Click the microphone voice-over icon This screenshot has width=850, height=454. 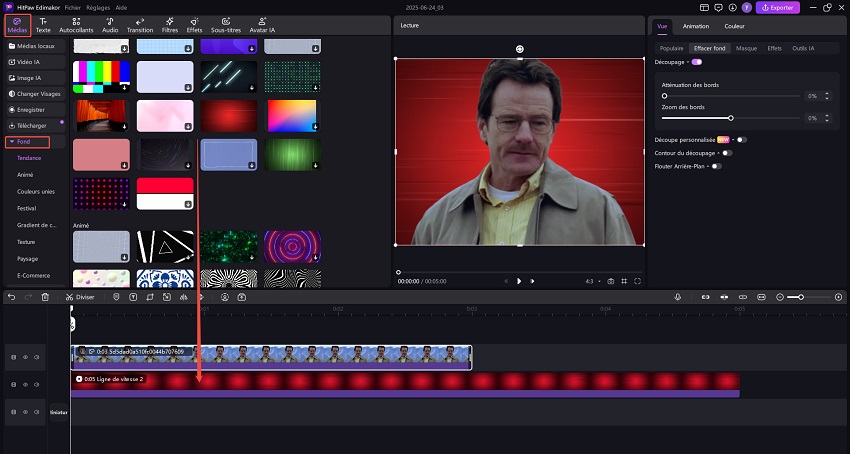(678, 297)
